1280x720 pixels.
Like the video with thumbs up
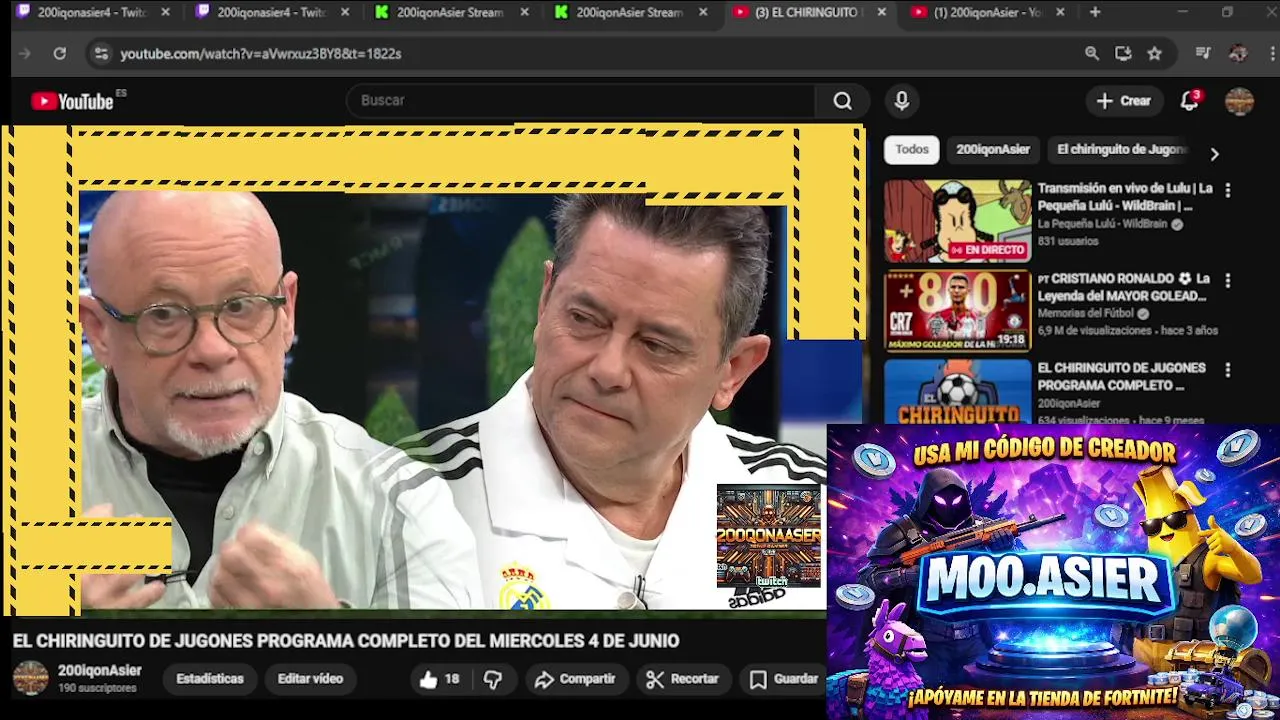pos(439,679)
